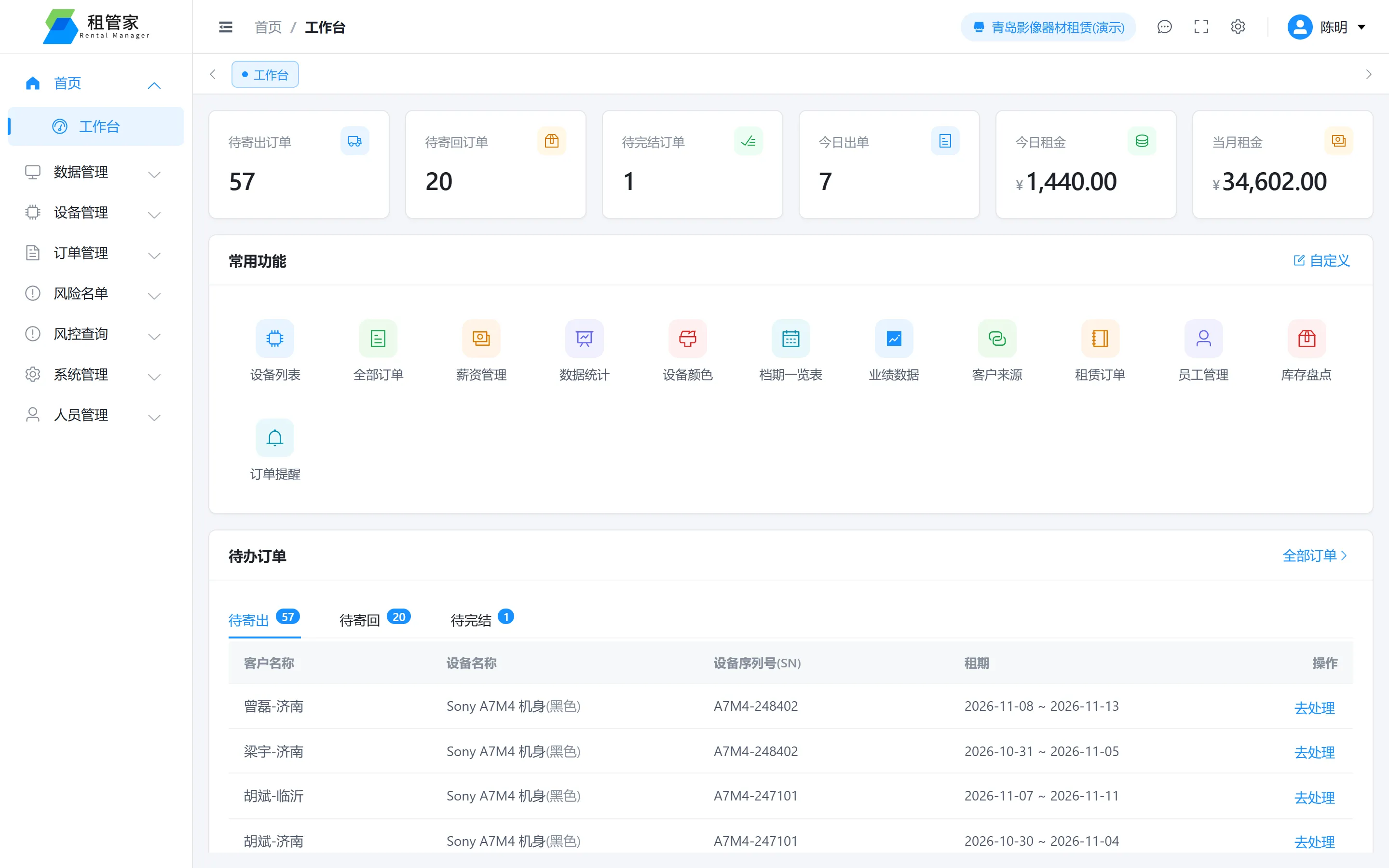Screen dimensions: 1389x868
Task: Expand the 风险名单 menu
Action: tap(95, 294)
